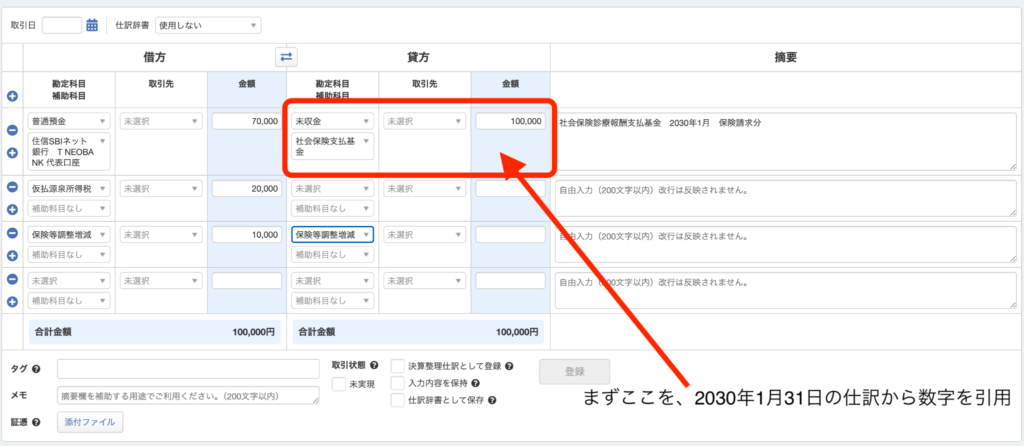Click the help icon next to 証憑
Viewport: 1024px width, 446px height.
[x=36, y=422]
